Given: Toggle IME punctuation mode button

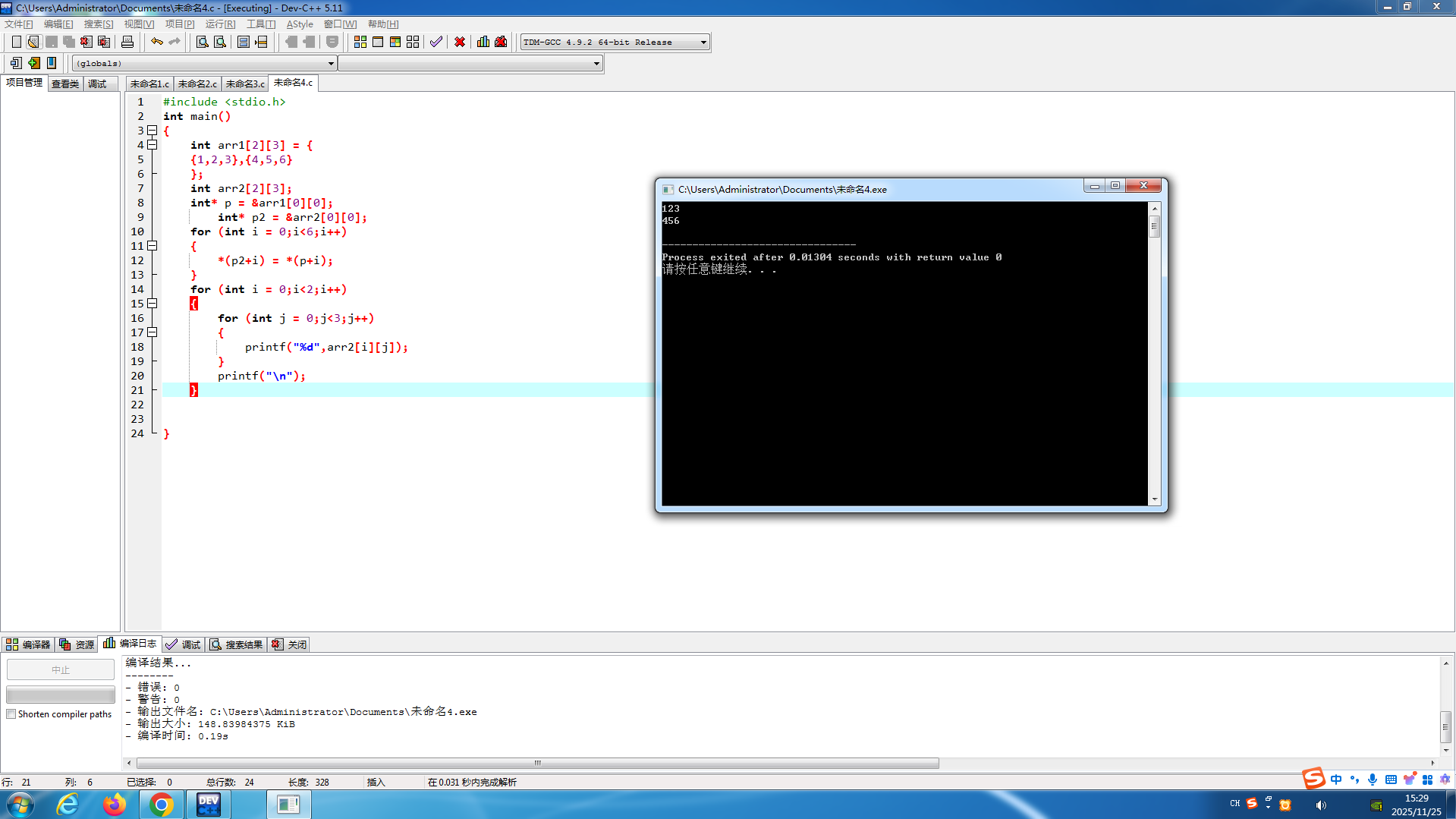Looking at the screenshot, I should coord(1354,780).
